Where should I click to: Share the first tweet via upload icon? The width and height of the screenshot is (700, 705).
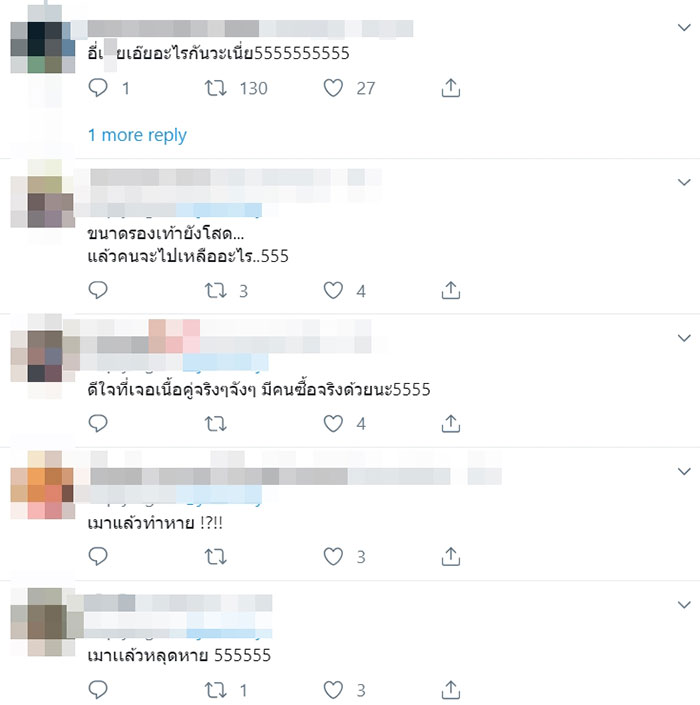(450, 88)
